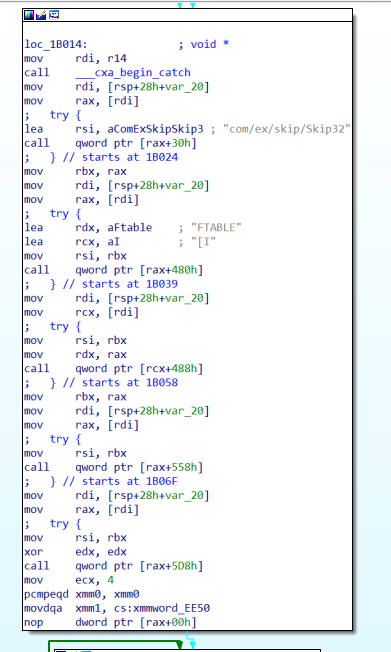Select call qword ptr [rcx+488h]

coord(114,369)
